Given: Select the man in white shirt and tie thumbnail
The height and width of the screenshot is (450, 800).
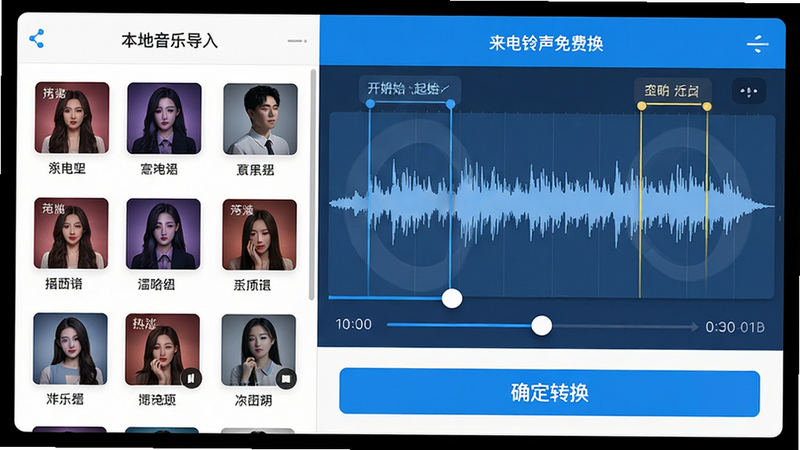Looking at the screenshot, I should pyautogui.click(x=260, y=119).
